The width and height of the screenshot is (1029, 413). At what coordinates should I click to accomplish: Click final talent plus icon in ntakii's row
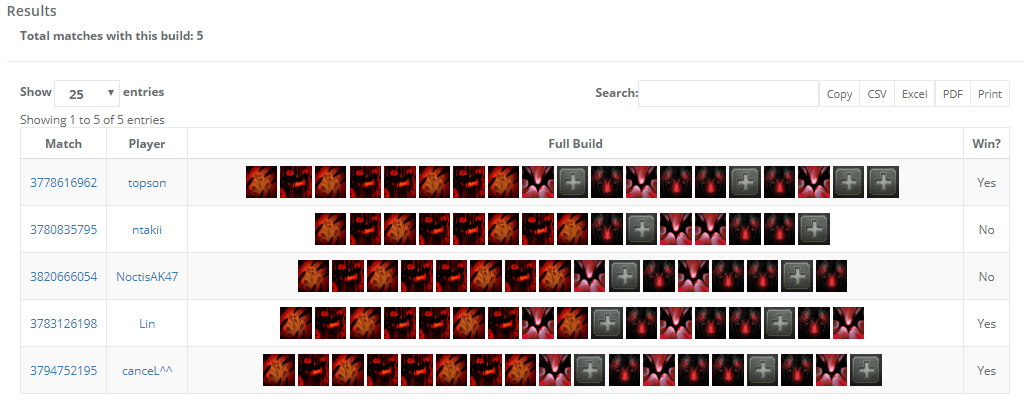click(x=814, y=229)
